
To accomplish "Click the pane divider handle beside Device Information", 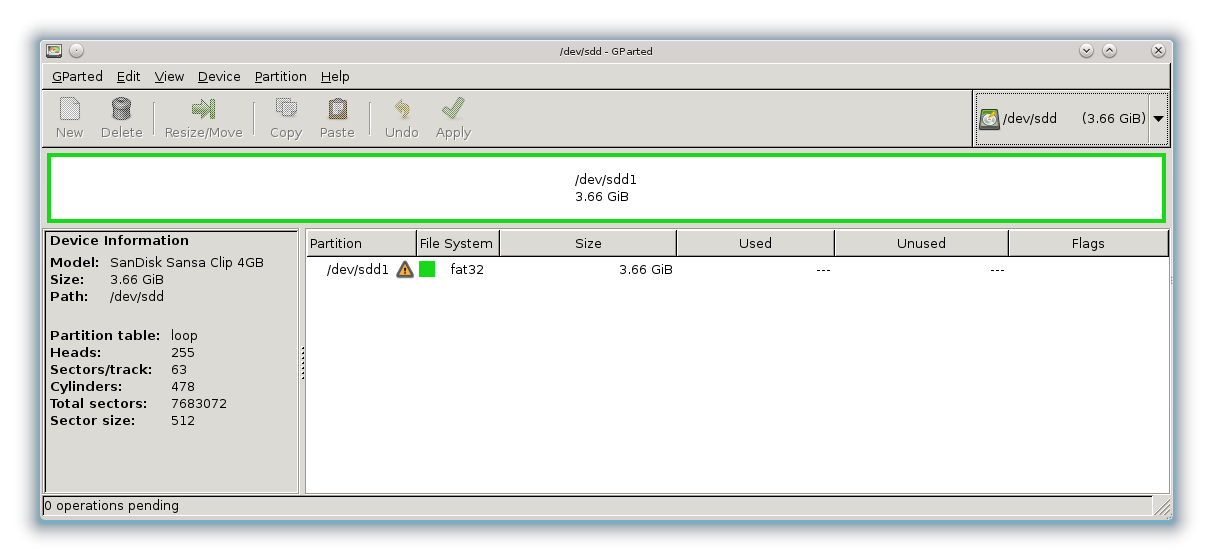I will pos(302,362).
